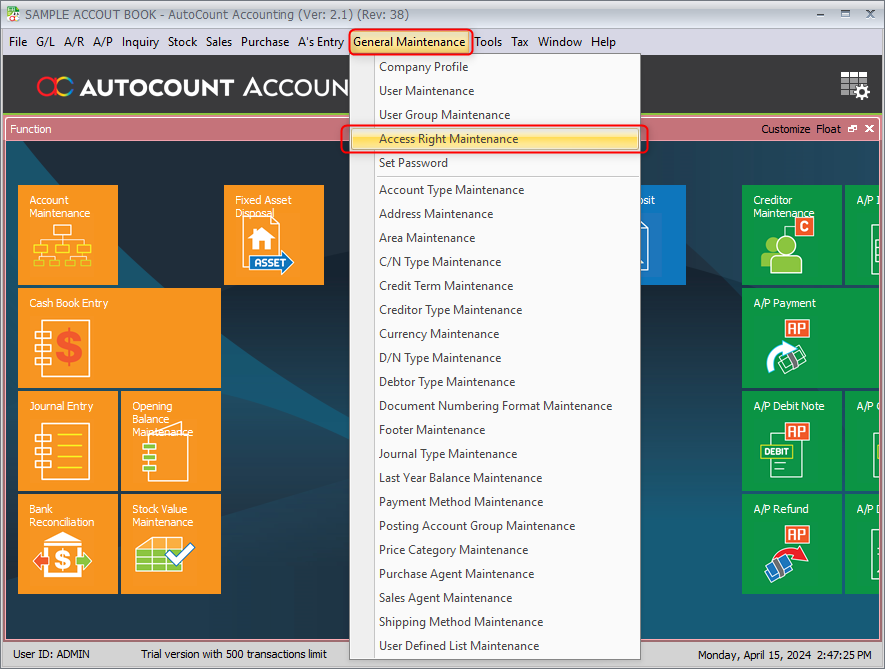Screen dimensions: 885x669
Task: Open the A/P Payment tile
Action: pyautogui.click(x=791, y=338)
